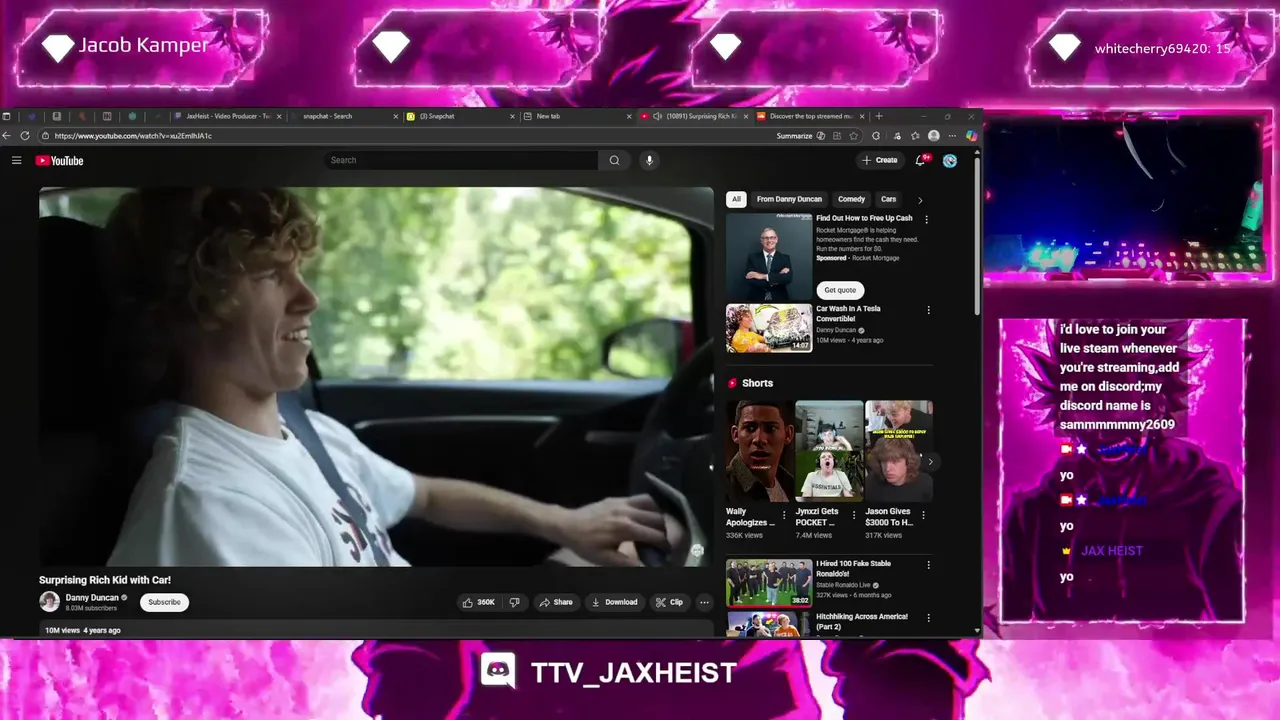The width and height of the screenshot is (1280, 720).
Task: Click the video title Surprising Rich Kid
Action: point(105,580)
